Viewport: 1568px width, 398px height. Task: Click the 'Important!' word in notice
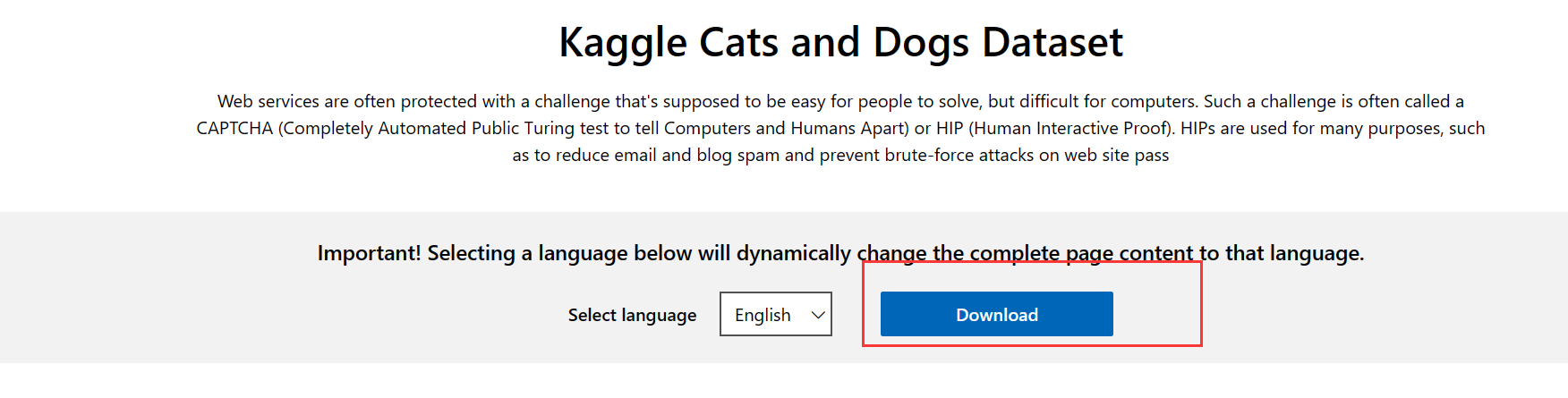pos(369,253)
